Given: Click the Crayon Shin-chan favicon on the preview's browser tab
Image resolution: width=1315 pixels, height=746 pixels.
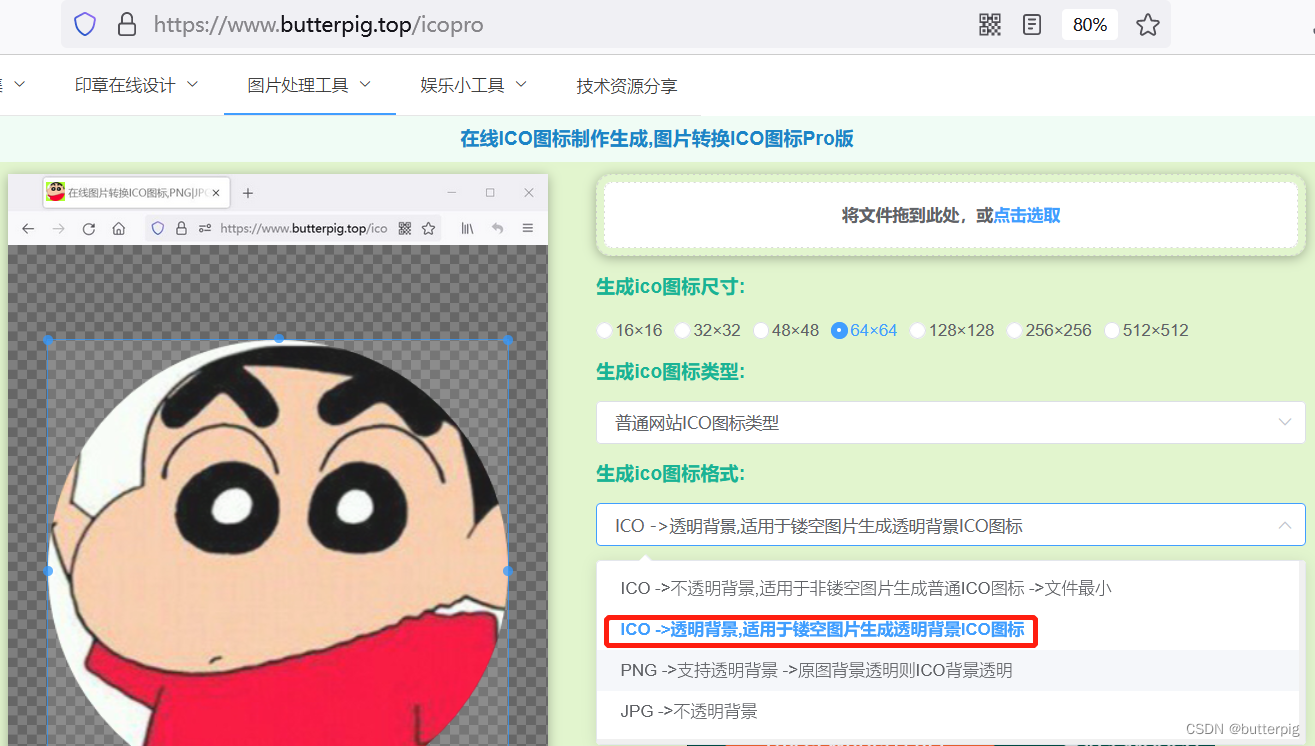Looking at the screenshot, I should click(56, 192).
